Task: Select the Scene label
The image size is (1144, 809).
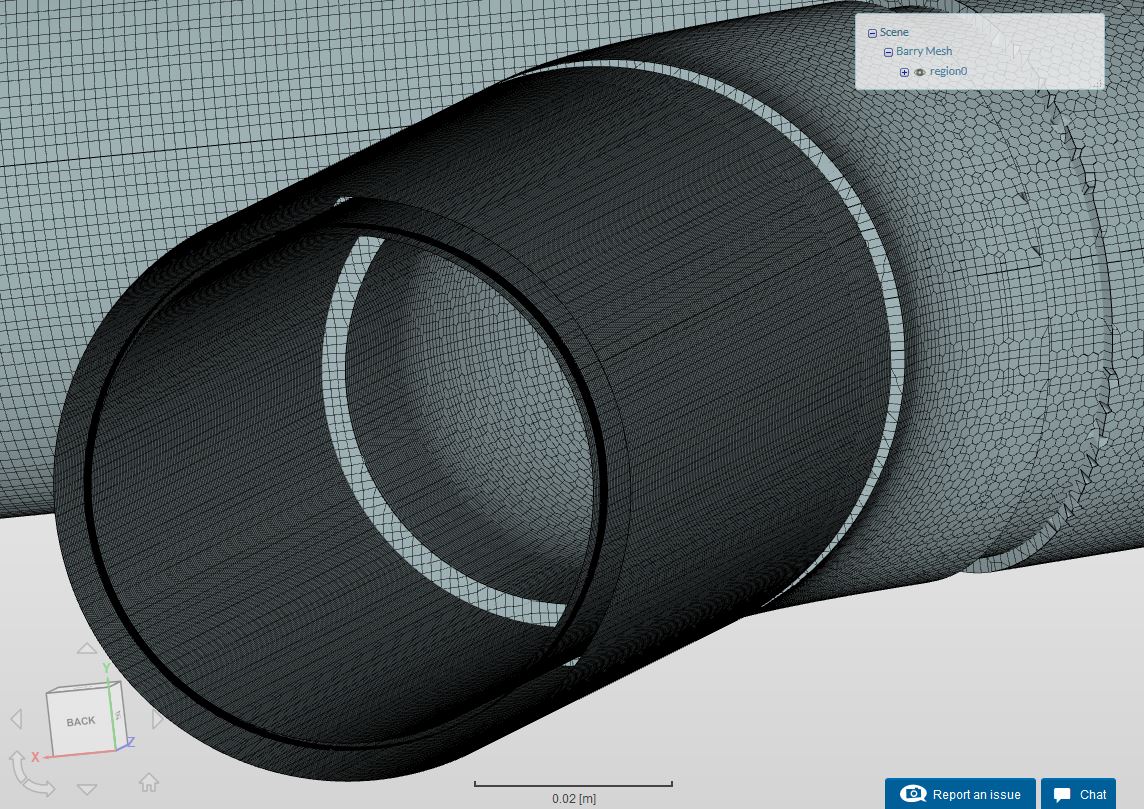Action: click(x=894, y=32)
